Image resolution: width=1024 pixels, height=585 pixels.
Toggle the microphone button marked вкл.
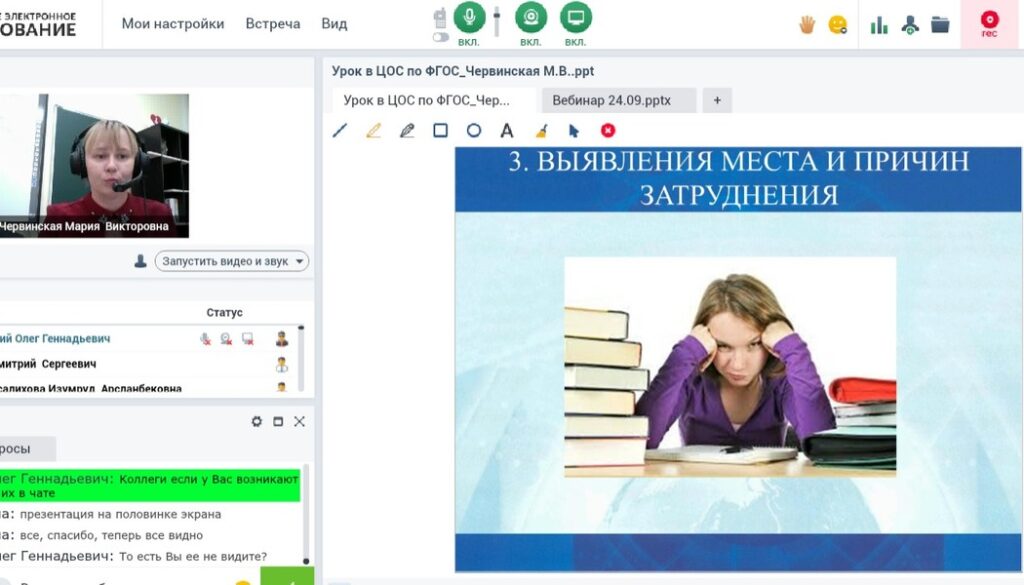point(469,18)
